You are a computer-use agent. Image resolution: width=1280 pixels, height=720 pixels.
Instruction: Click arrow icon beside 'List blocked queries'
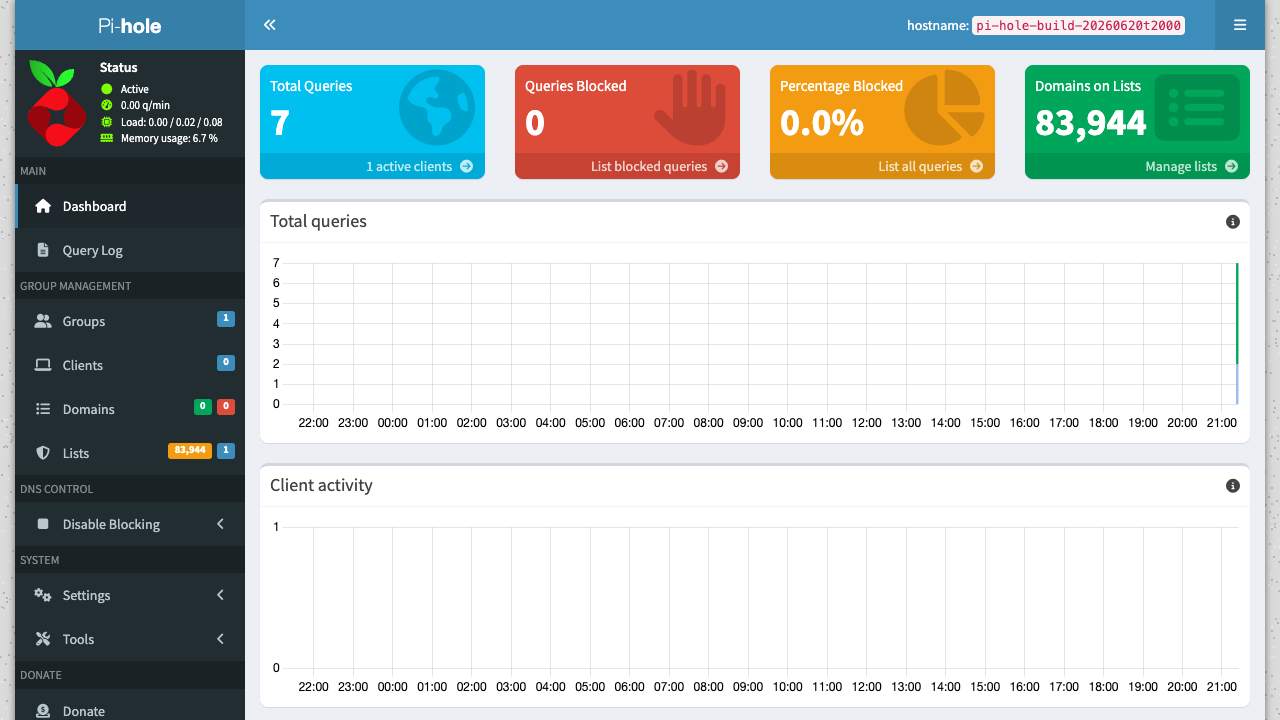tap(722, 166)
